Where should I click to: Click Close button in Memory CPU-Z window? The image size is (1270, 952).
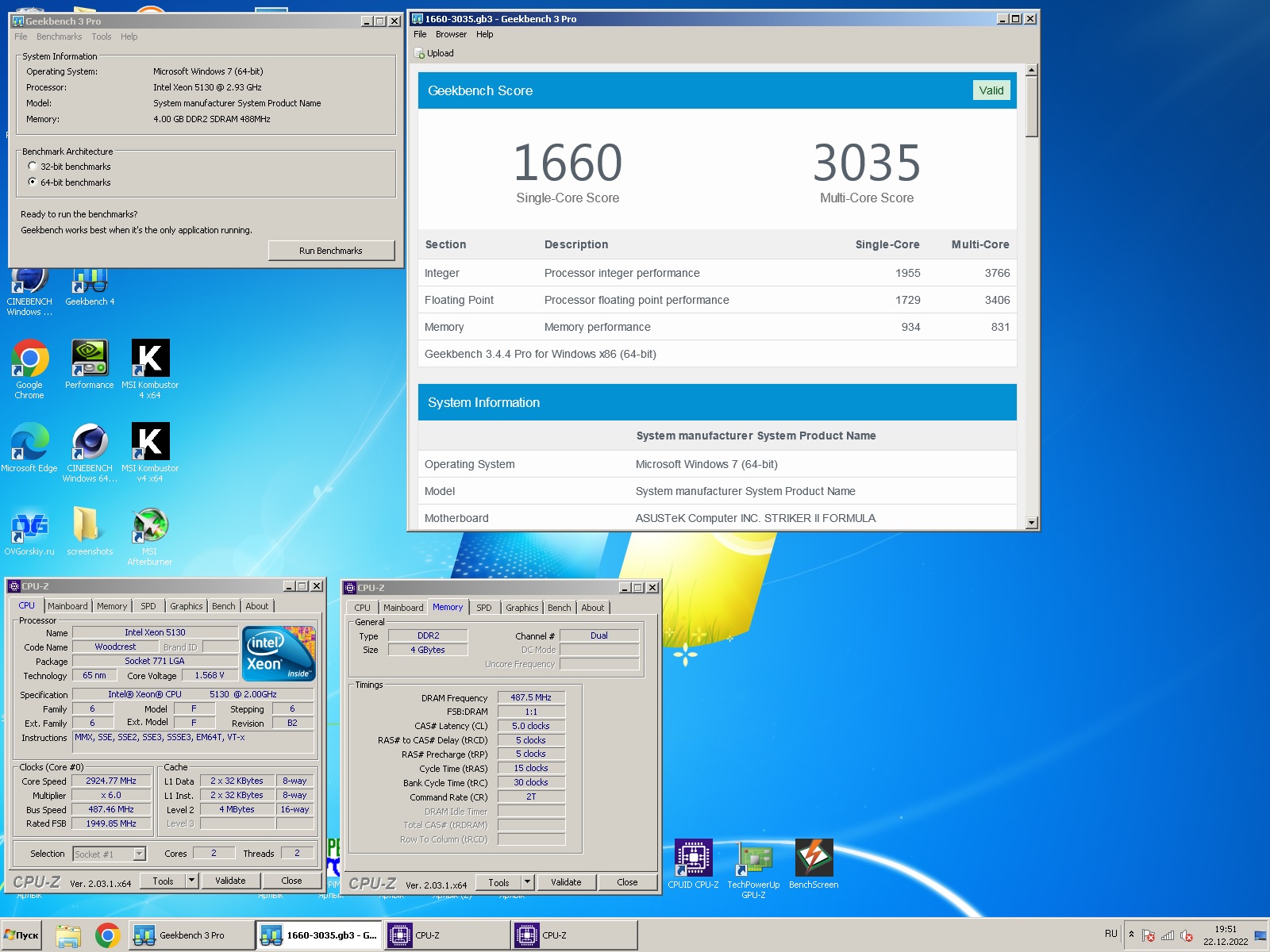[x=627, y=882]
